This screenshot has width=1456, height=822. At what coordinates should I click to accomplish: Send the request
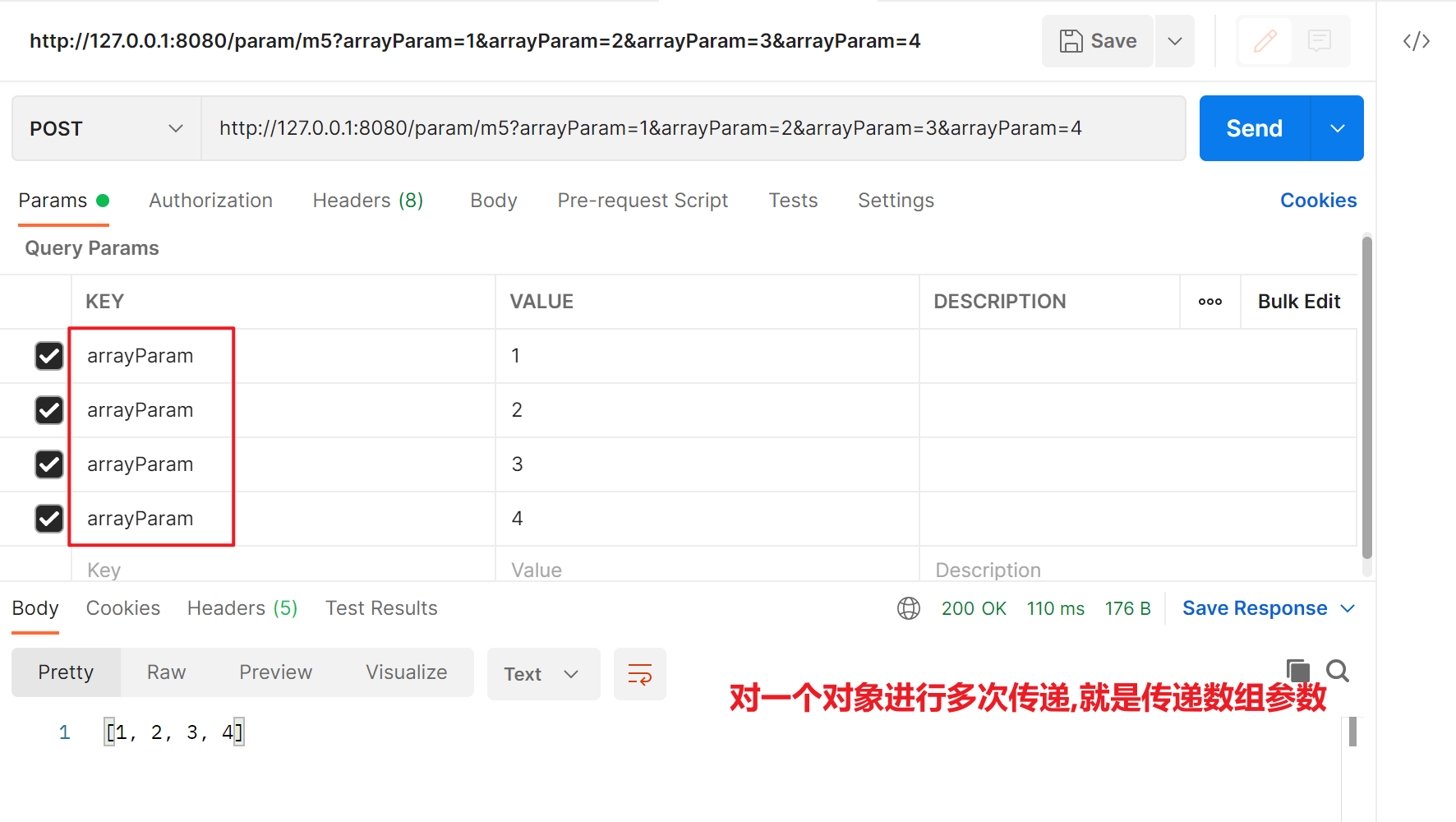(x=1255, y=128)
